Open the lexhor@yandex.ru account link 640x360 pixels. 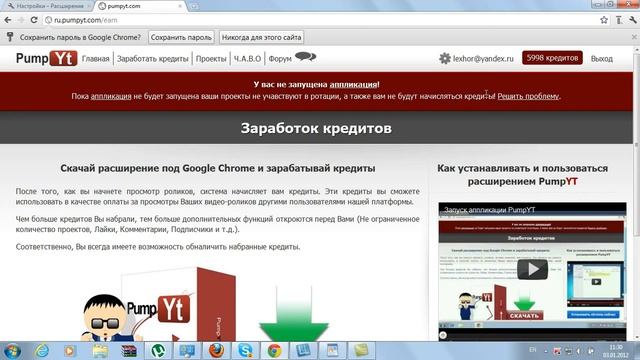(x=483, y=59)
